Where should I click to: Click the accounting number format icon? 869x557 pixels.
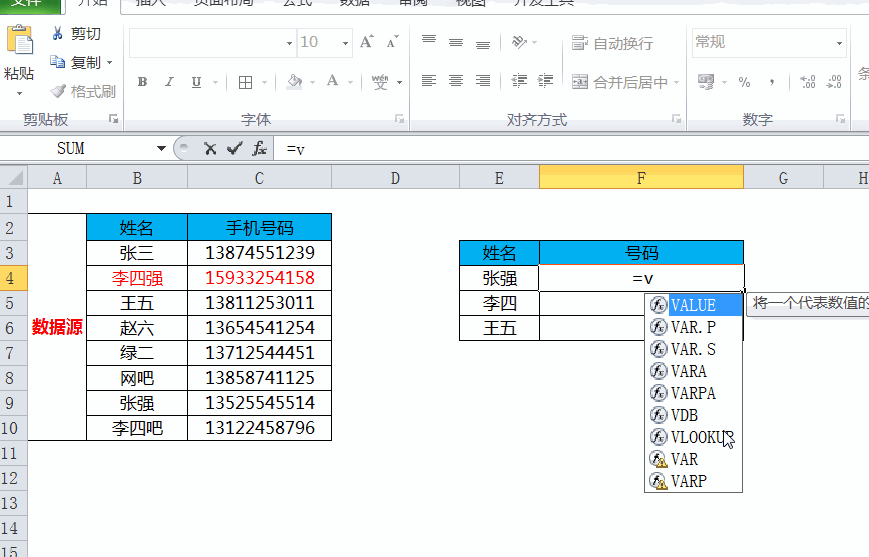click(706, 82)
